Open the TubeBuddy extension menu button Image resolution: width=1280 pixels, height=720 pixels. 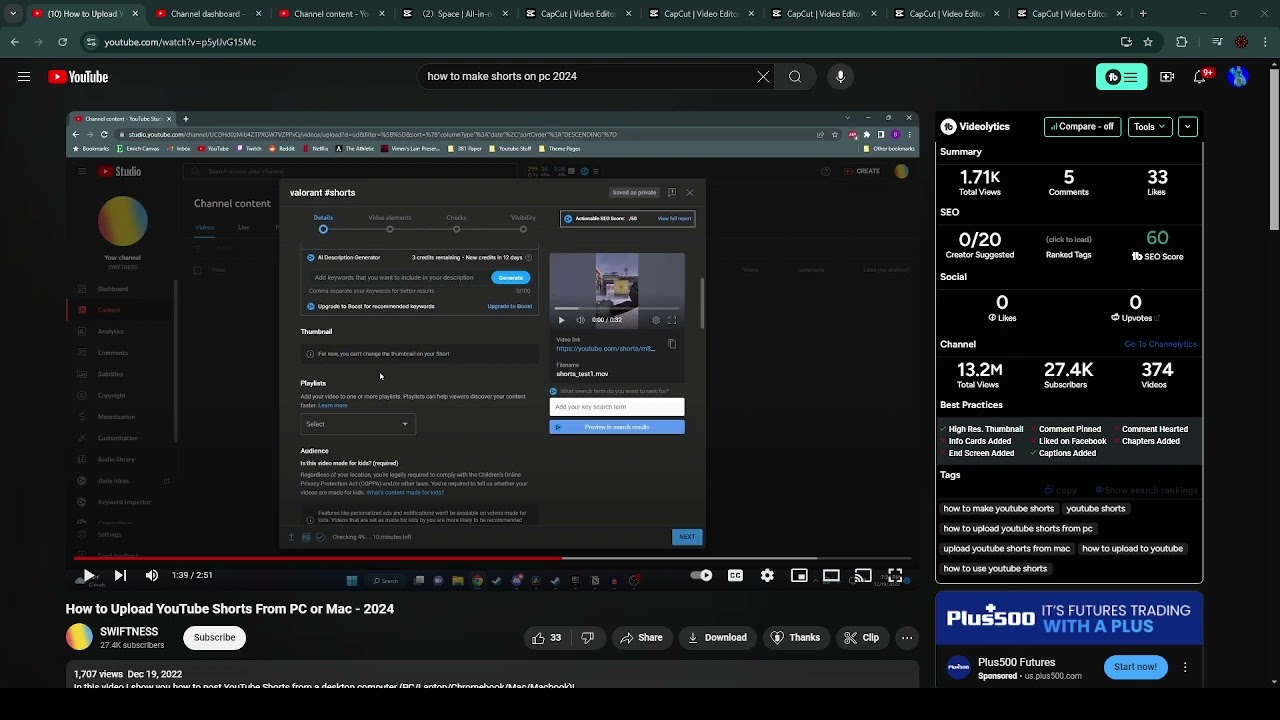tap(1122, 77)
